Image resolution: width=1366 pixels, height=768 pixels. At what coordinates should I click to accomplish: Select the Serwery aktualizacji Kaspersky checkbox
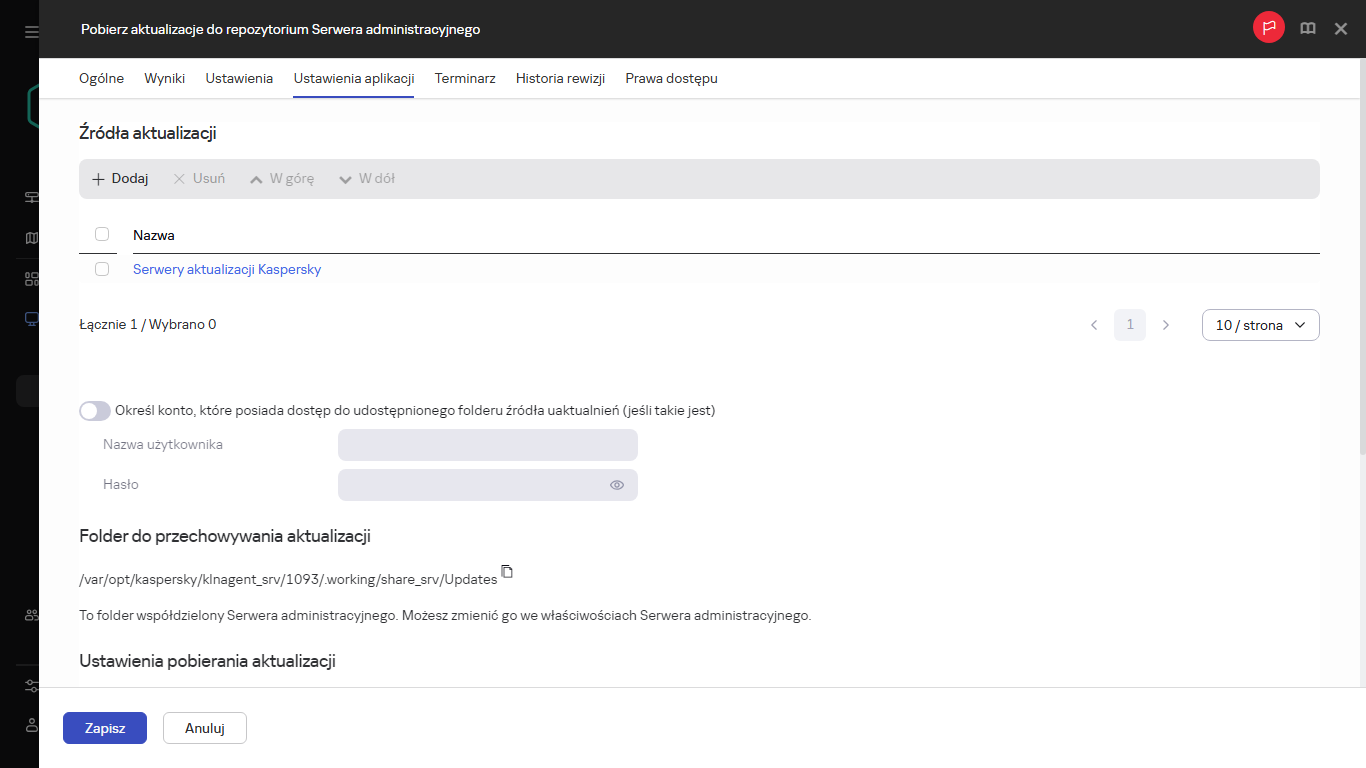click(x=102, y=269)
